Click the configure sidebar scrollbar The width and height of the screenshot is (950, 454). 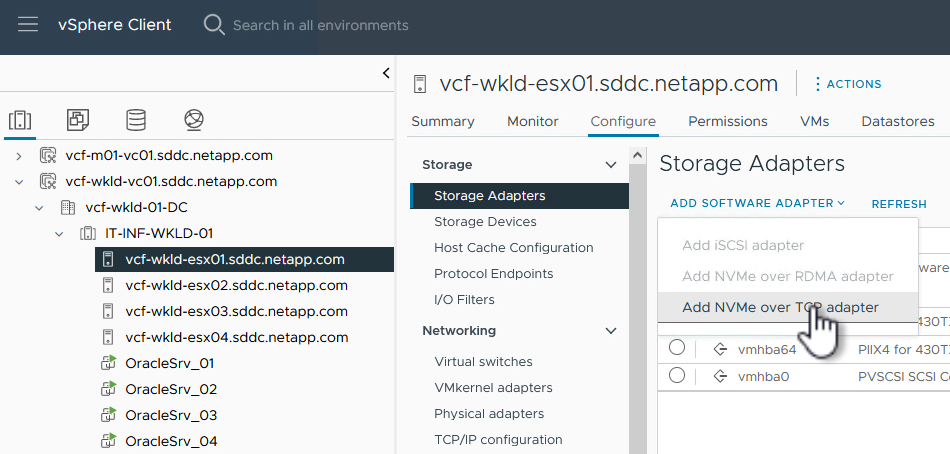(635, 300)
